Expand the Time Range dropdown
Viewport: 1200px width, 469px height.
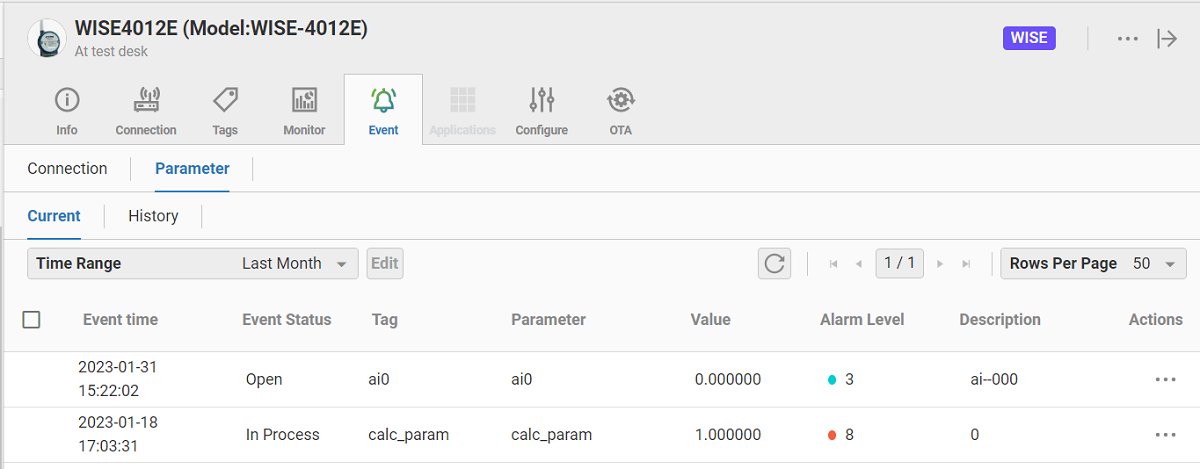192,264
